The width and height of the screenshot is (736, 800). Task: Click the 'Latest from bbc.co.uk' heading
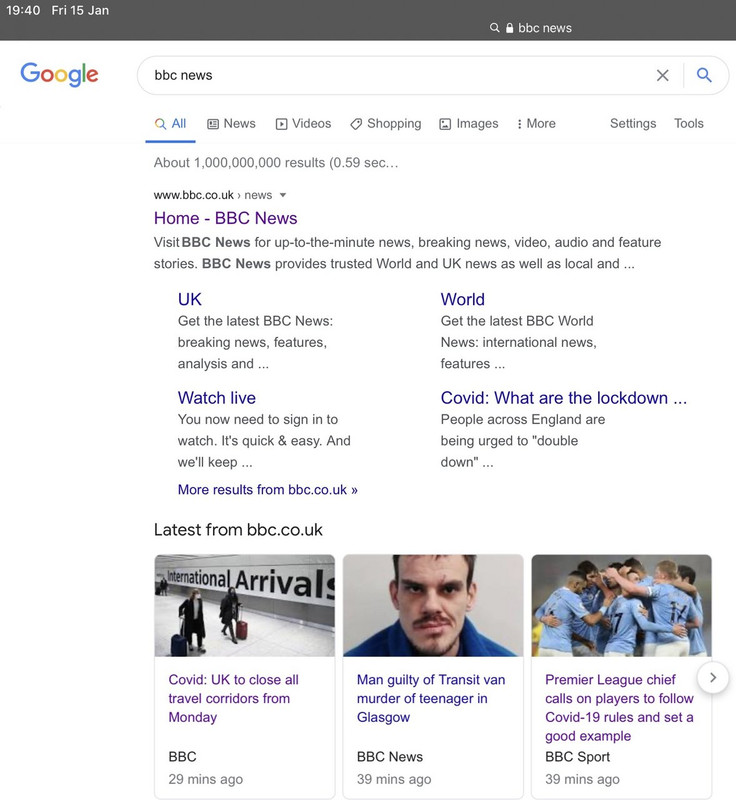[x=238, y=530]
